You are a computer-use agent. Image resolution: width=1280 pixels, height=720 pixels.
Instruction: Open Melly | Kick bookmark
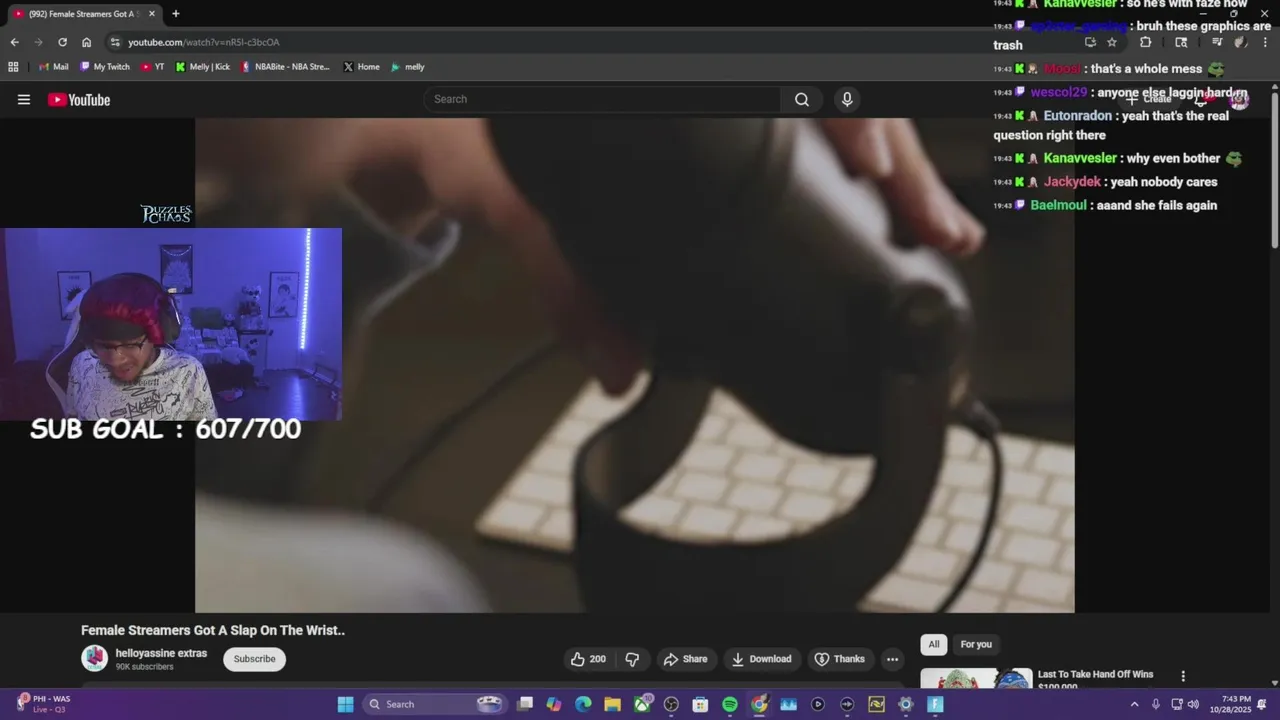[203, 67]
